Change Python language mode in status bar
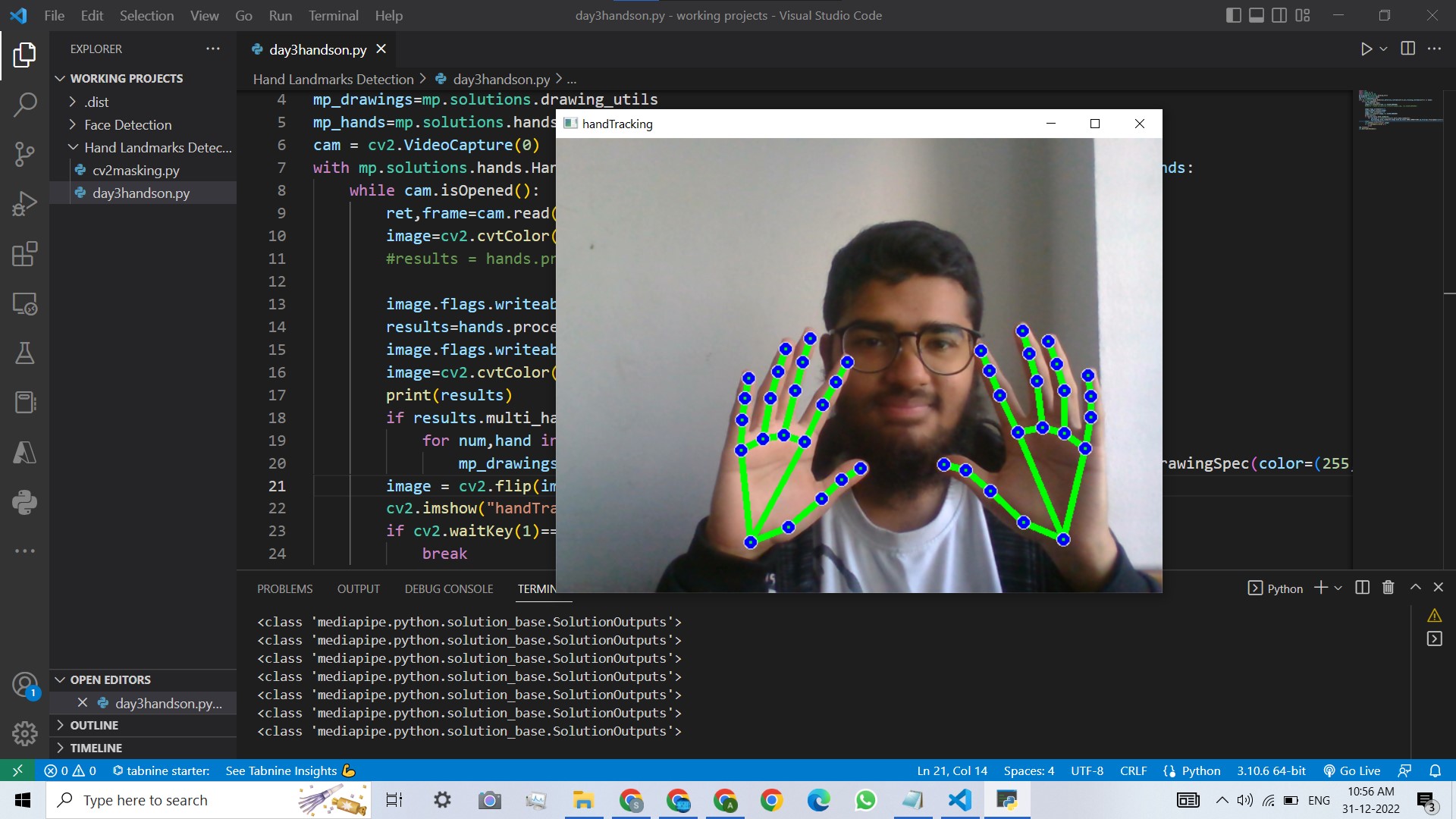Image resolution: width=1456 pixels, height=819 pixels. point(1200,770)
